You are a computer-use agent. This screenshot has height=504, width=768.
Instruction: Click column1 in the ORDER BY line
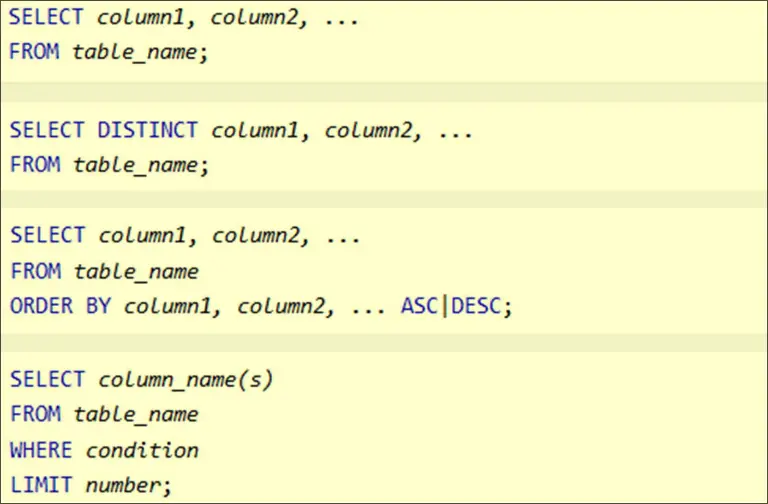tap(170, 306)
